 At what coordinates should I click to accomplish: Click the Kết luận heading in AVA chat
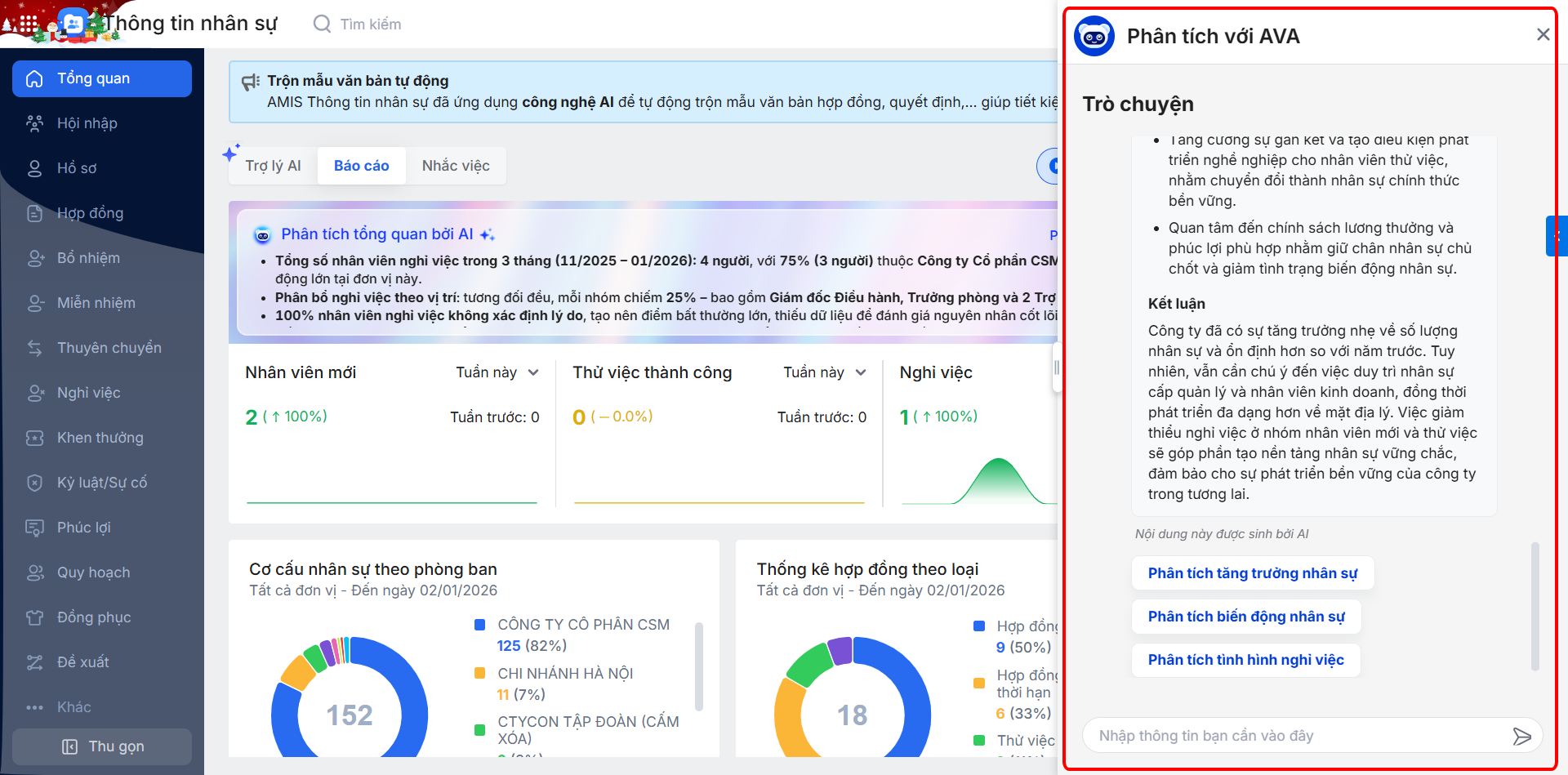pos(1177,304)
